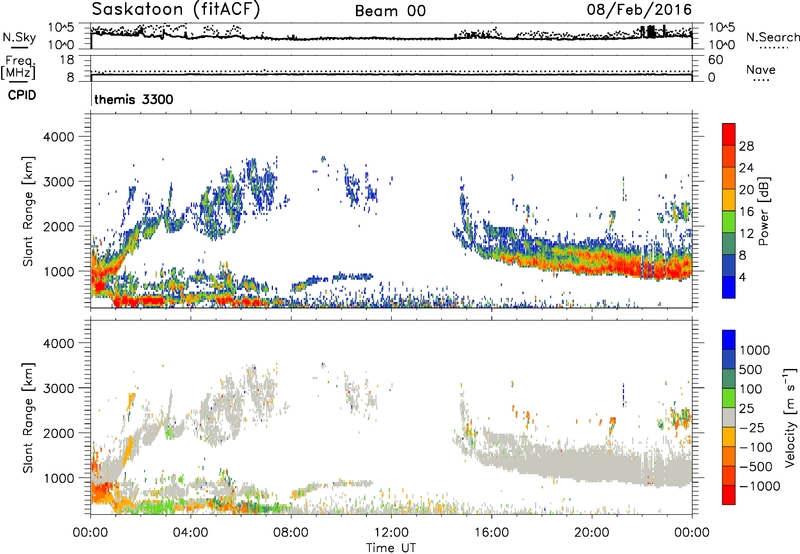Click the 'Nave' legend label
The height and width of the screenshot is (554, 800).
761,69
